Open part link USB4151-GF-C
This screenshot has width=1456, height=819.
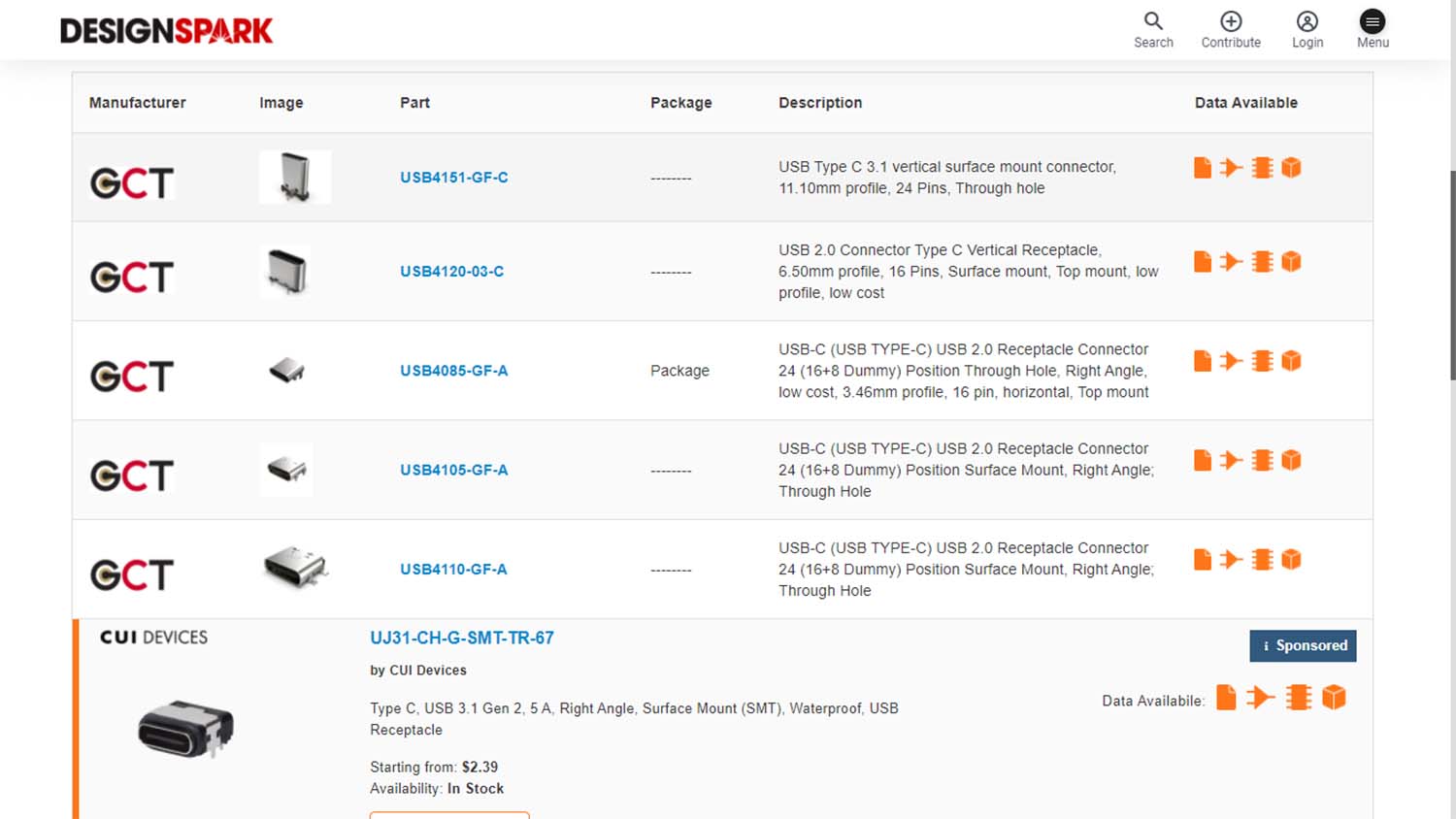pyautogui.click(x=453, y=178)
